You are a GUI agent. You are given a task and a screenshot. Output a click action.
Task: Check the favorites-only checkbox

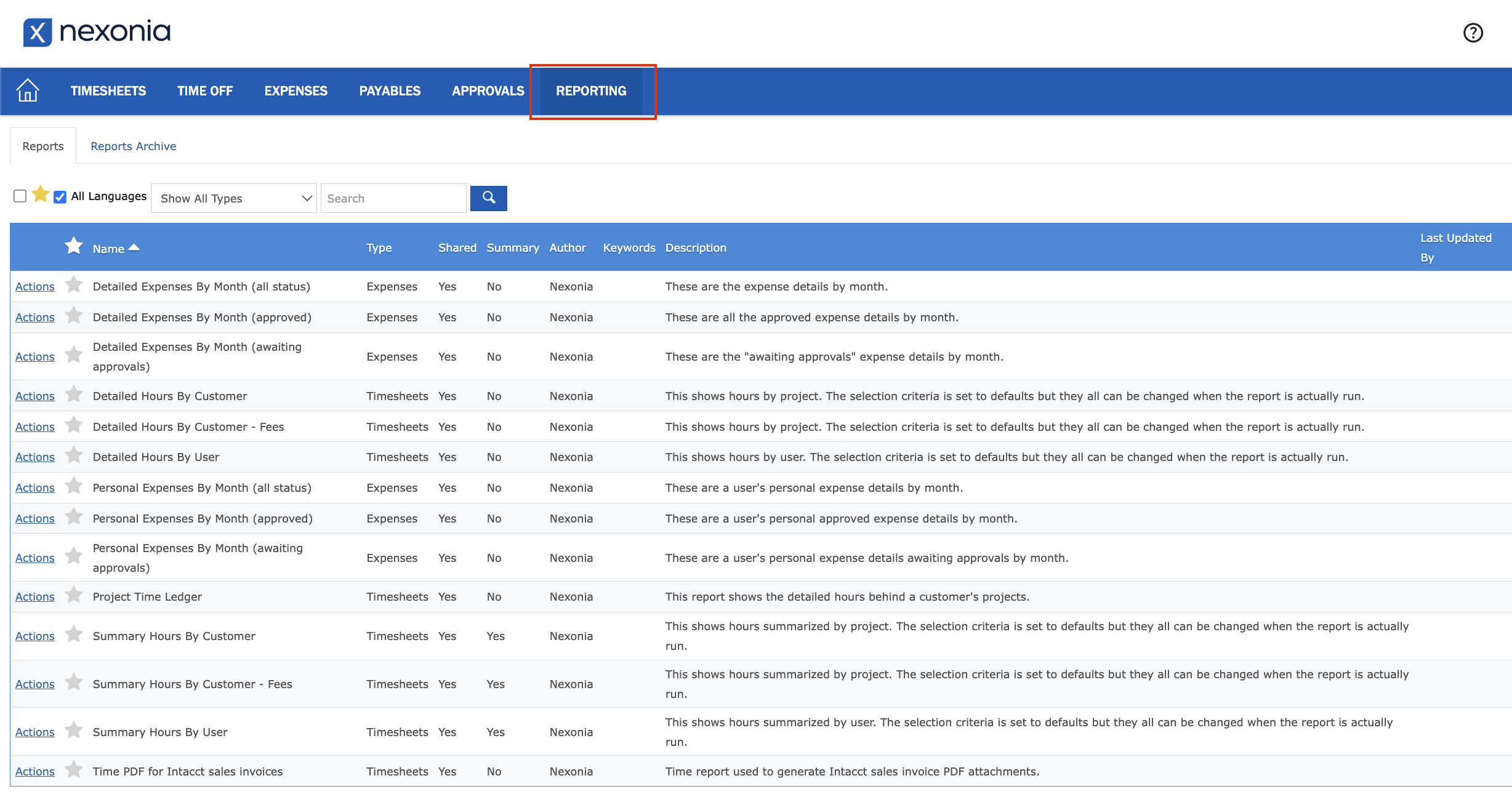[20, 196]
